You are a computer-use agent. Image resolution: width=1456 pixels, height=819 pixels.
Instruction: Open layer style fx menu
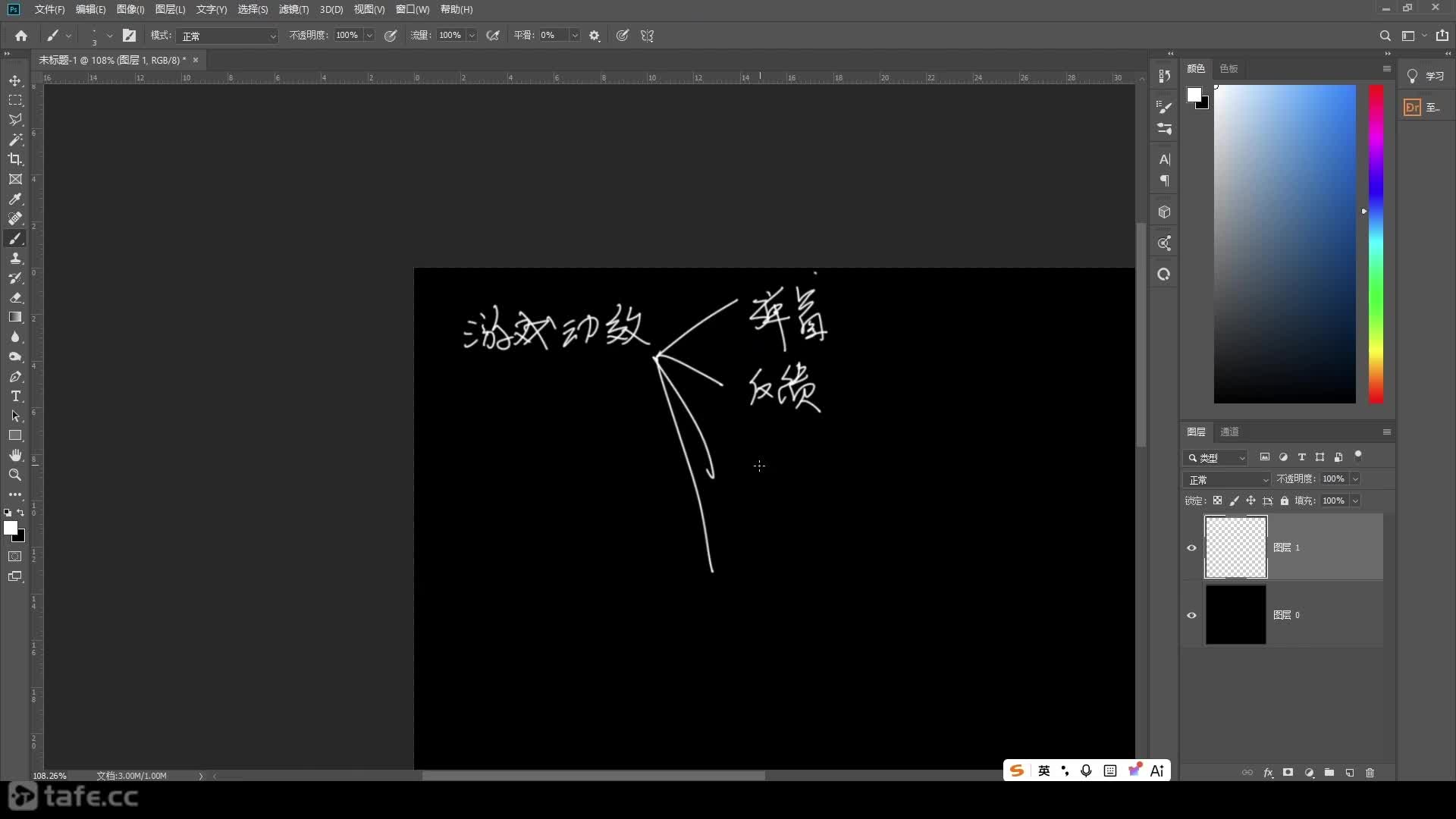1268,773
